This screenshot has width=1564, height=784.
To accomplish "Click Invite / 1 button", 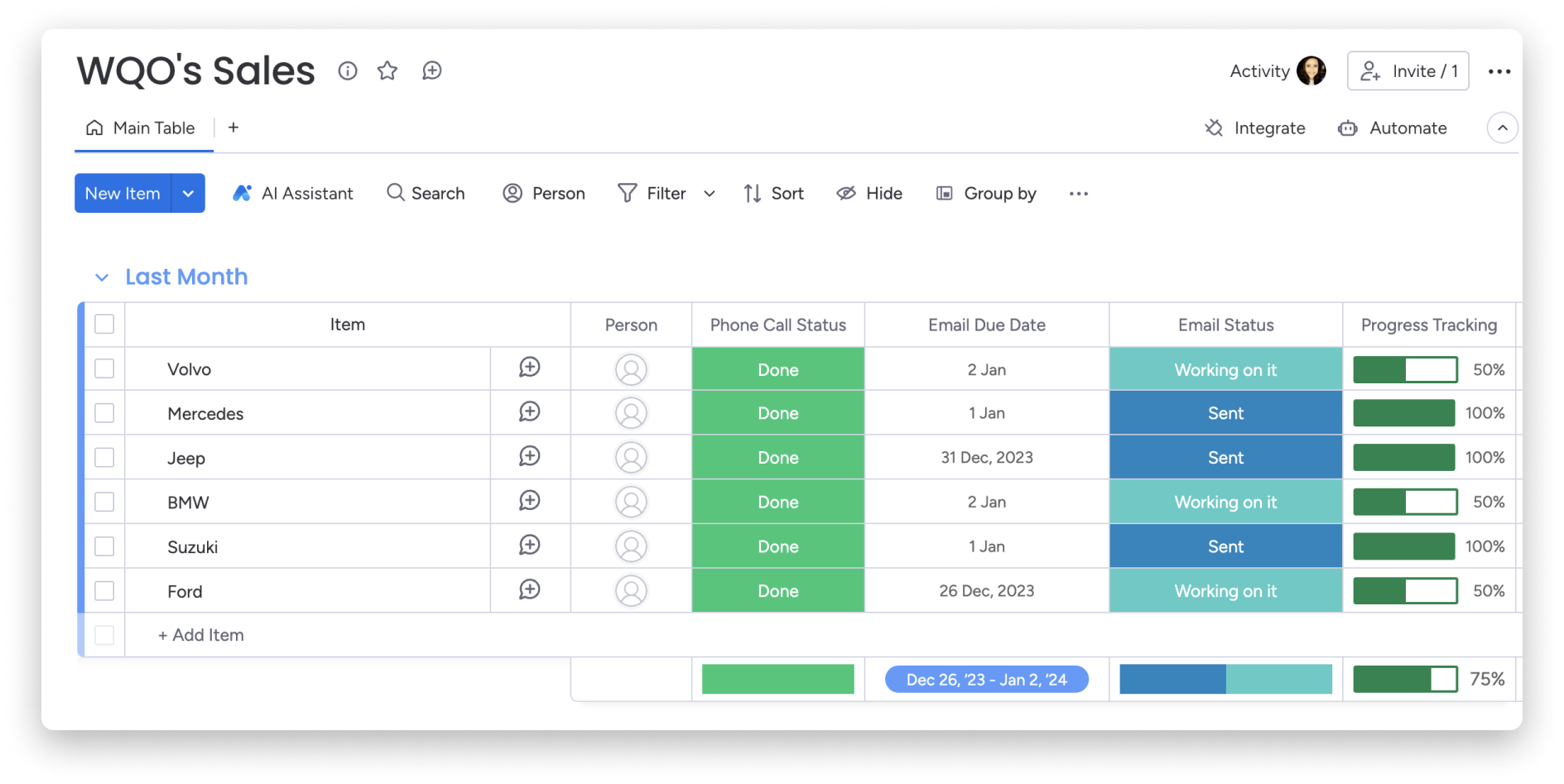I will pos(1408,71).
